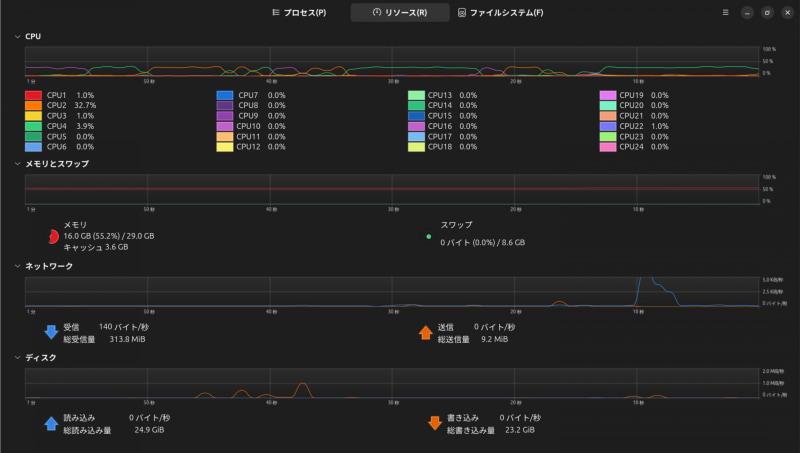Minimize the system monitor window
Viewport: 800px width, 453px height.
coord(747,13)
